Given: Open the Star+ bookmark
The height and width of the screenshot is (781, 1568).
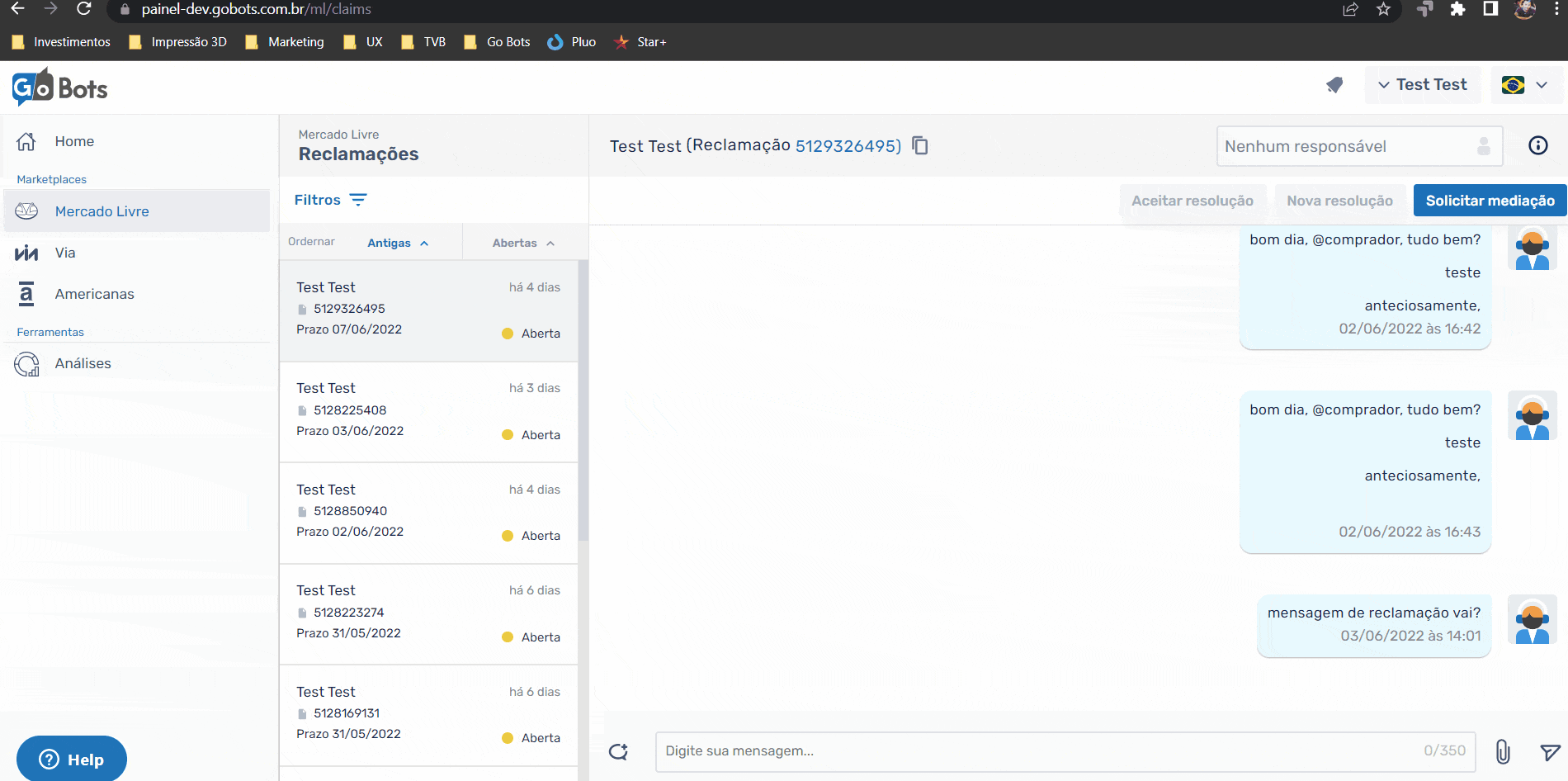Looking at the screenshot, I should (x=640, y=42).
